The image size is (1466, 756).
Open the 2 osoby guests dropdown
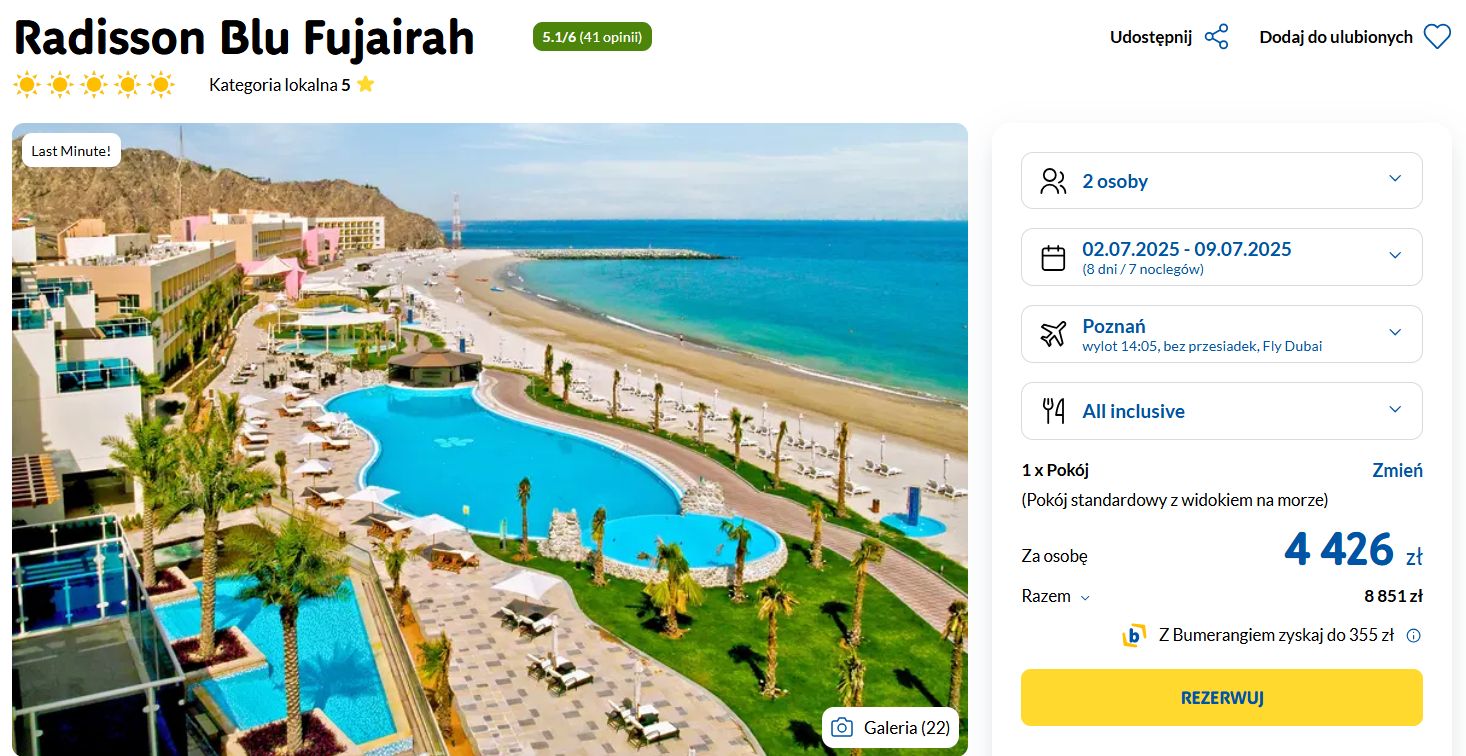point(1221,181)
